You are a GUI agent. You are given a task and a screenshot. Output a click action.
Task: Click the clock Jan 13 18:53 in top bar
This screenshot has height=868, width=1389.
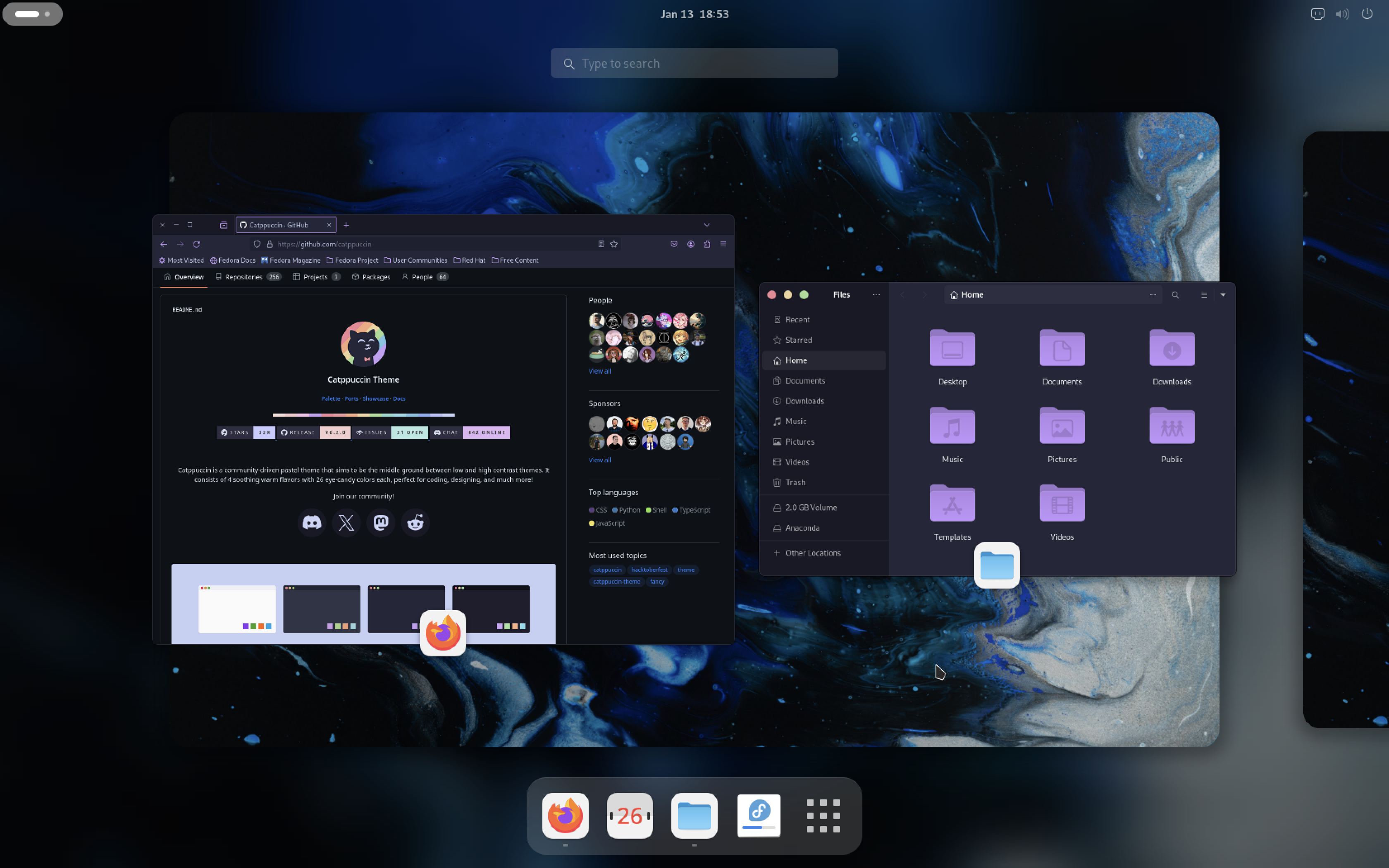coord(694,14)
